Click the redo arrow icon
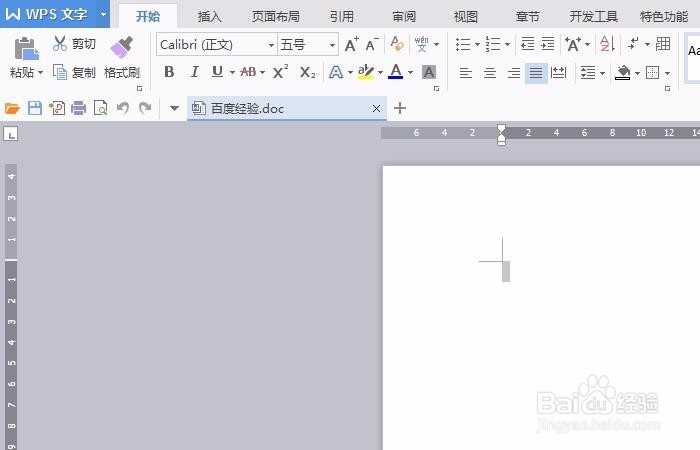 145,108
